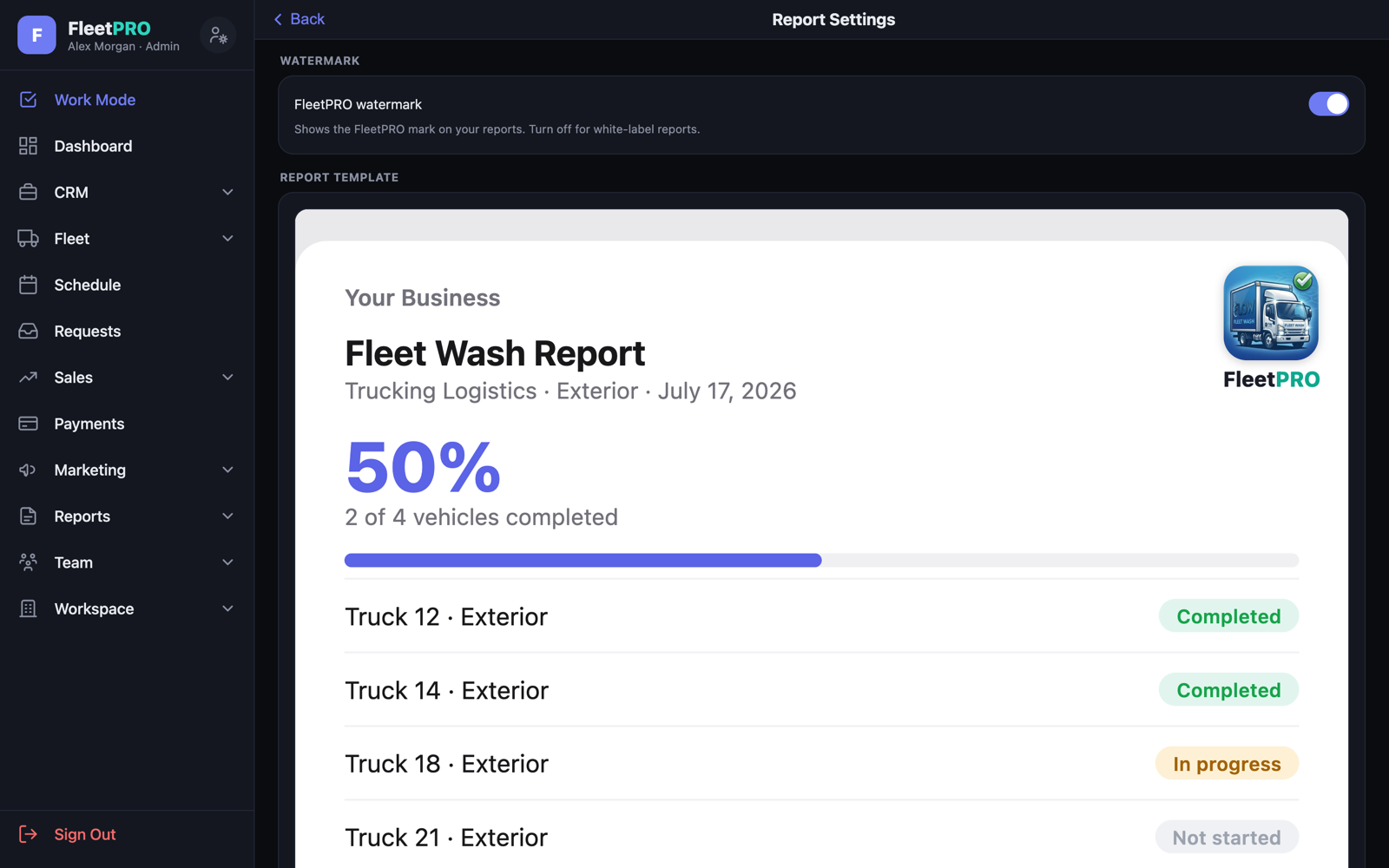Click the large 50% figure
The image size is (1389, 868).
[423, 467]
